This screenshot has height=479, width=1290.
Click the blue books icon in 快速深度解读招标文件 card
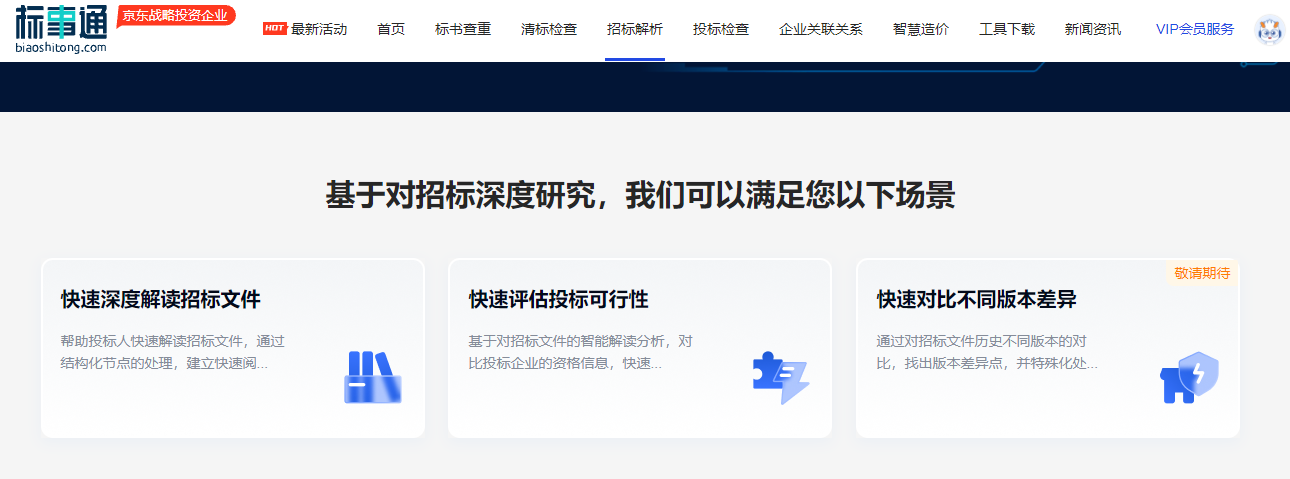coord(373,376)
